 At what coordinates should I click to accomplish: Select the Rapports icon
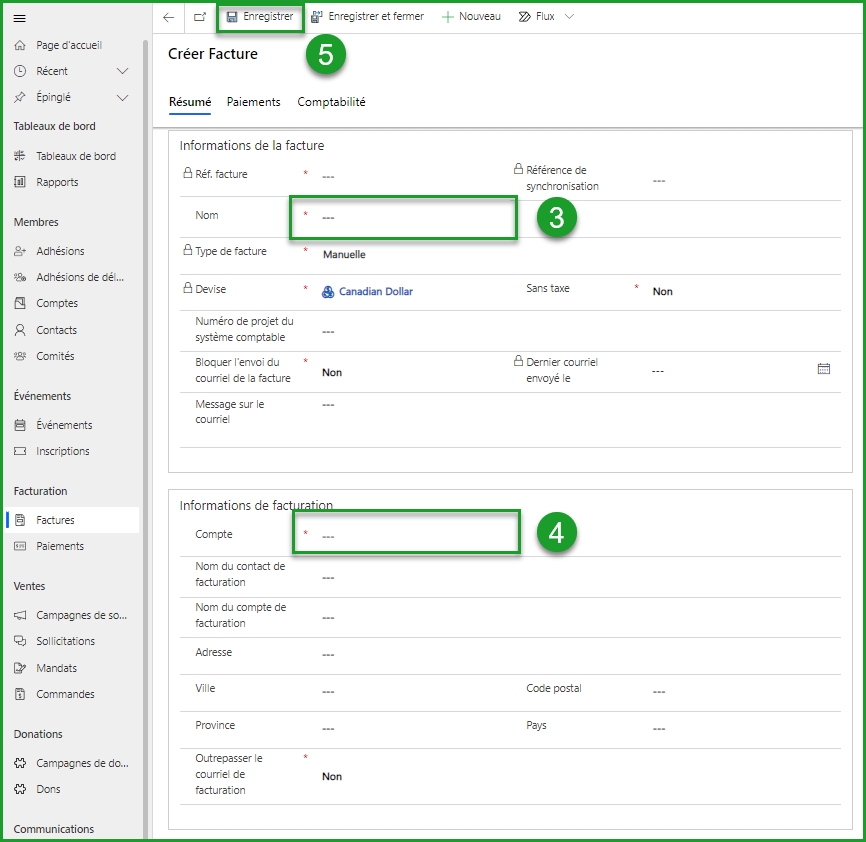pyautogui.click(x=19, y=181)
